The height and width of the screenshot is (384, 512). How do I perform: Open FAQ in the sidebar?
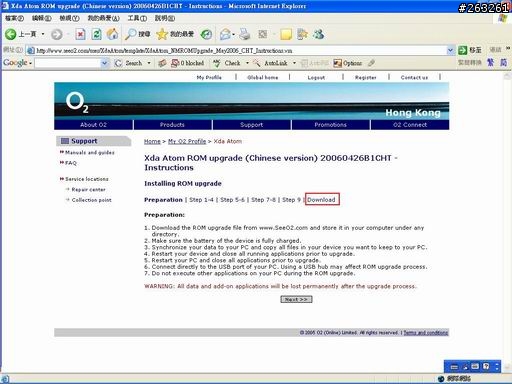tap(71, 163)
